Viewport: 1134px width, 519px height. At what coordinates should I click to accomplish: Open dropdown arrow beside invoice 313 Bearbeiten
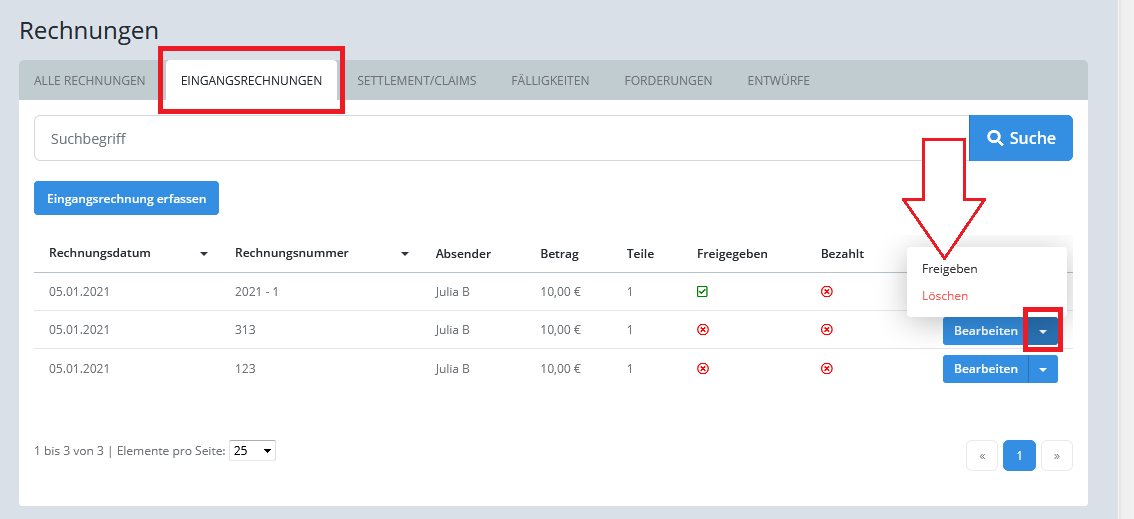(1043, 331)
